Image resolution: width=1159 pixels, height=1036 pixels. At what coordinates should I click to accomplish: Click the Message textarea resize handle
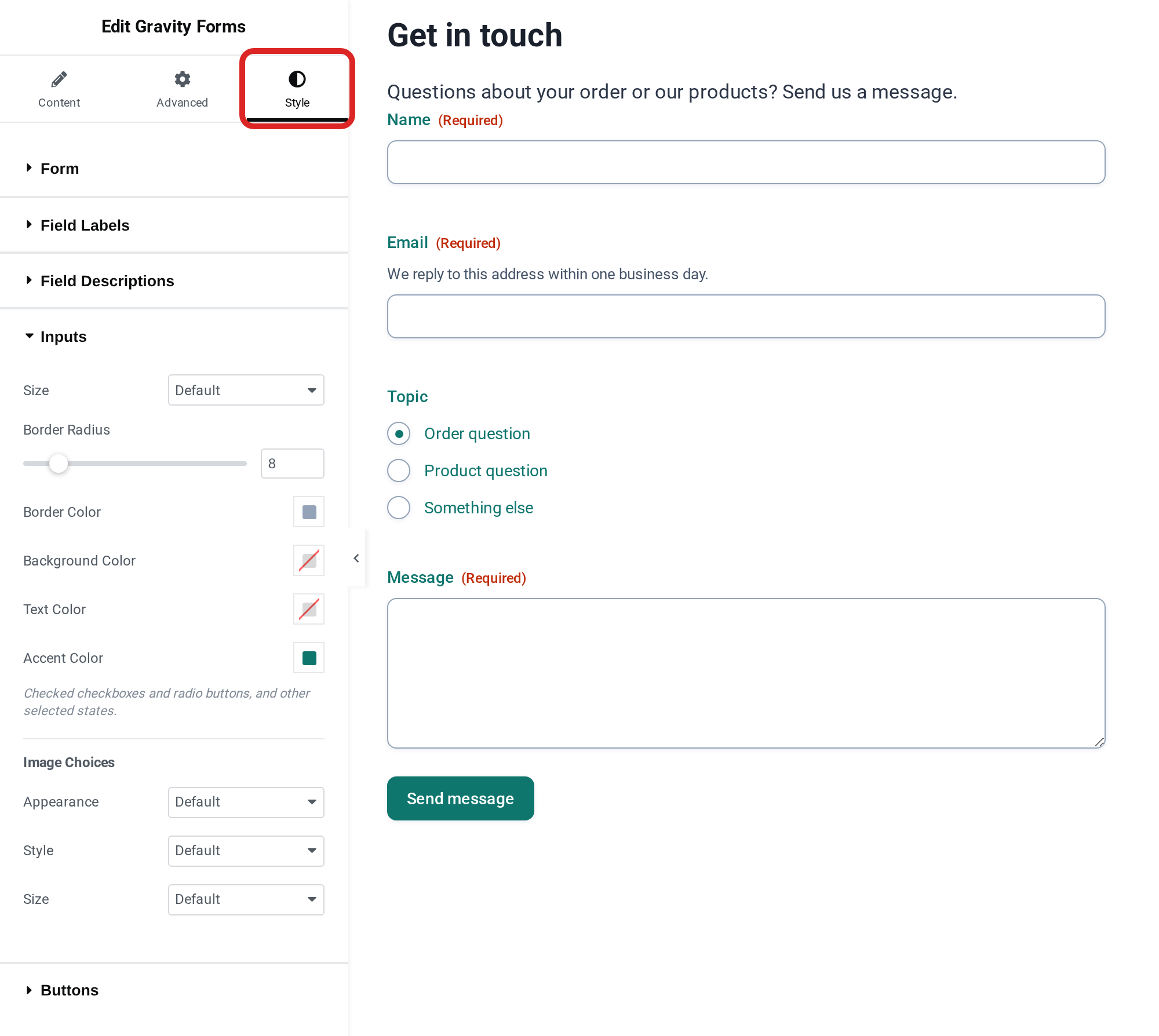[1099, 742]
